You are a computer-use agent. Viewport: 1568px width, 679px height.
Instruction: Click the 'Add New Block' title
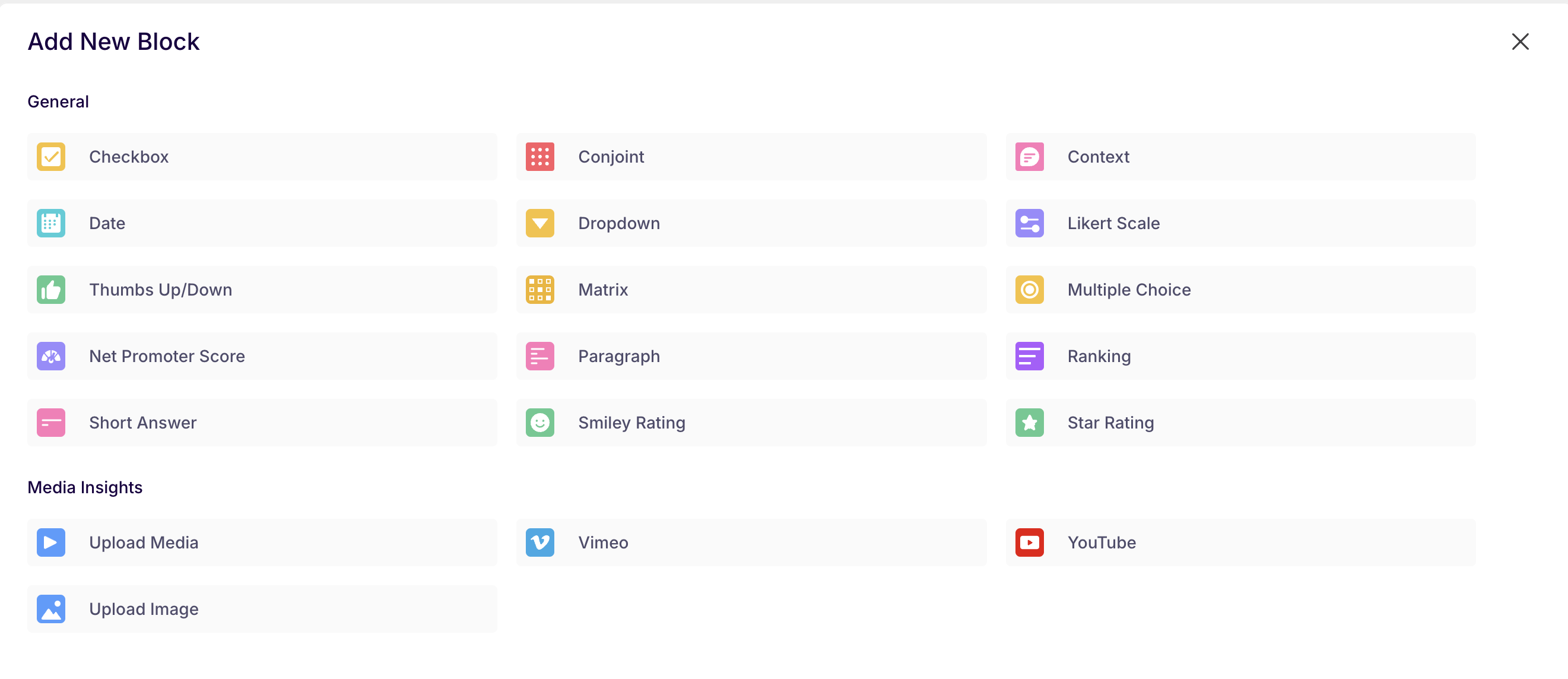[113, 42]
